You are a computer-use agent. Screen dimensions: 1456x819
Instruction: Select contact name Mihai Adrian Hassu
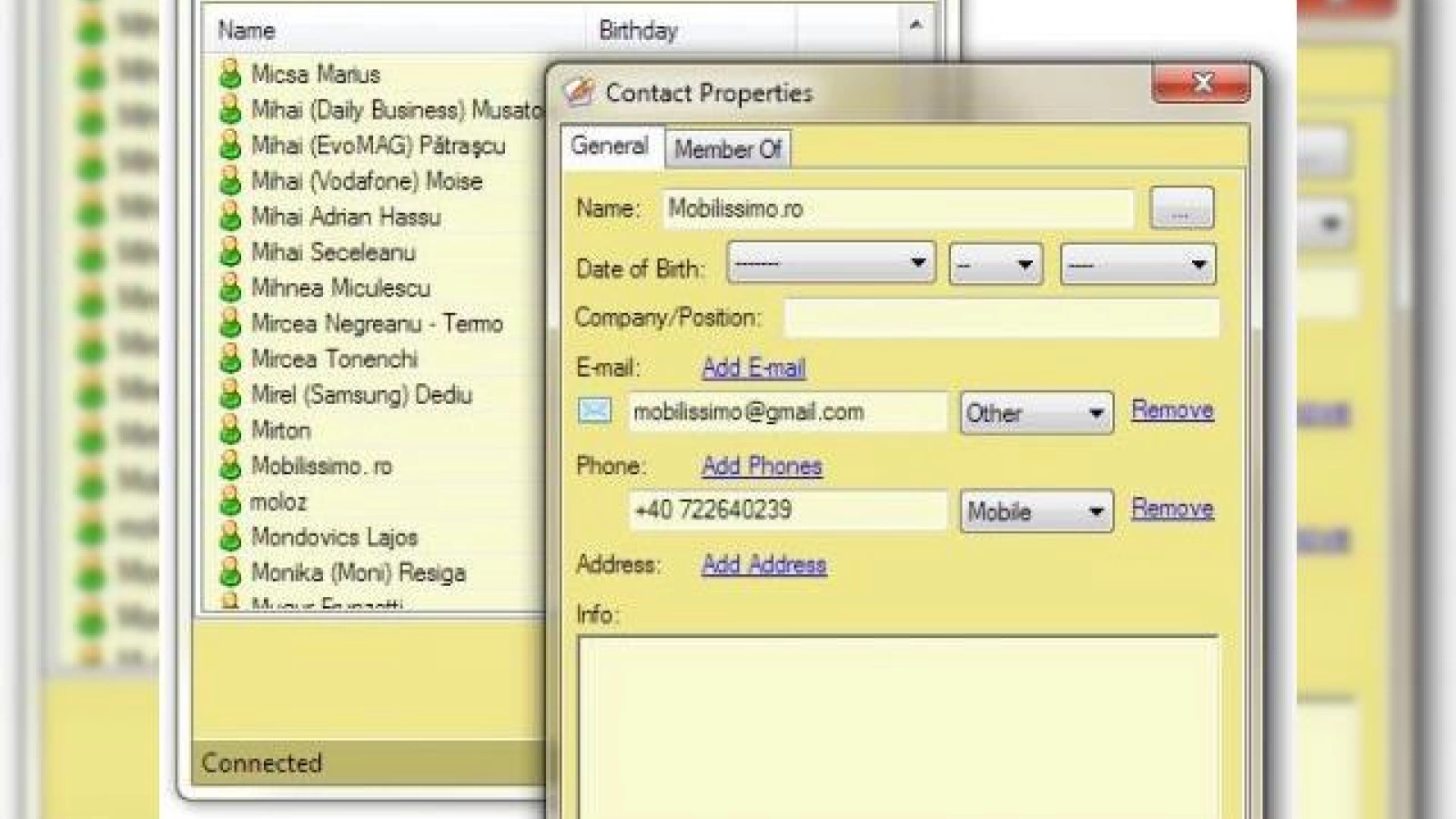346,217
